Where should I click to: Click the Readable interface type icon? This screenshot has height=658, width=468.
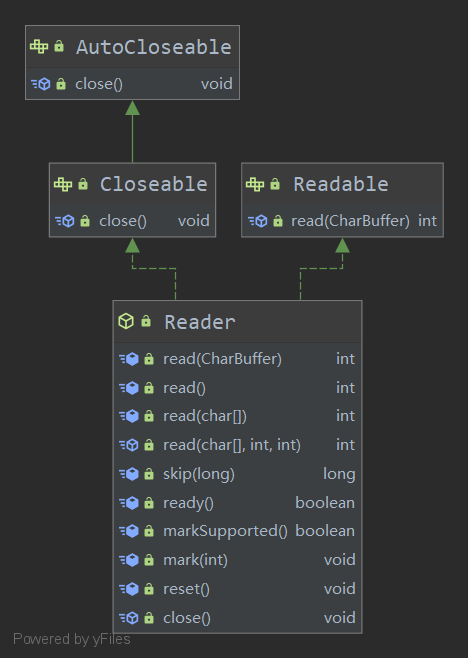tap(255, 184)
